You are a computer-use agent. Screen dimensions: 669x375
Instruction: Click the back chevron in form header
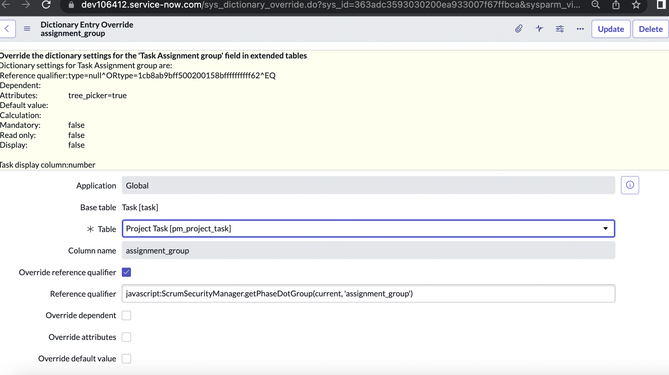[7, 29]
